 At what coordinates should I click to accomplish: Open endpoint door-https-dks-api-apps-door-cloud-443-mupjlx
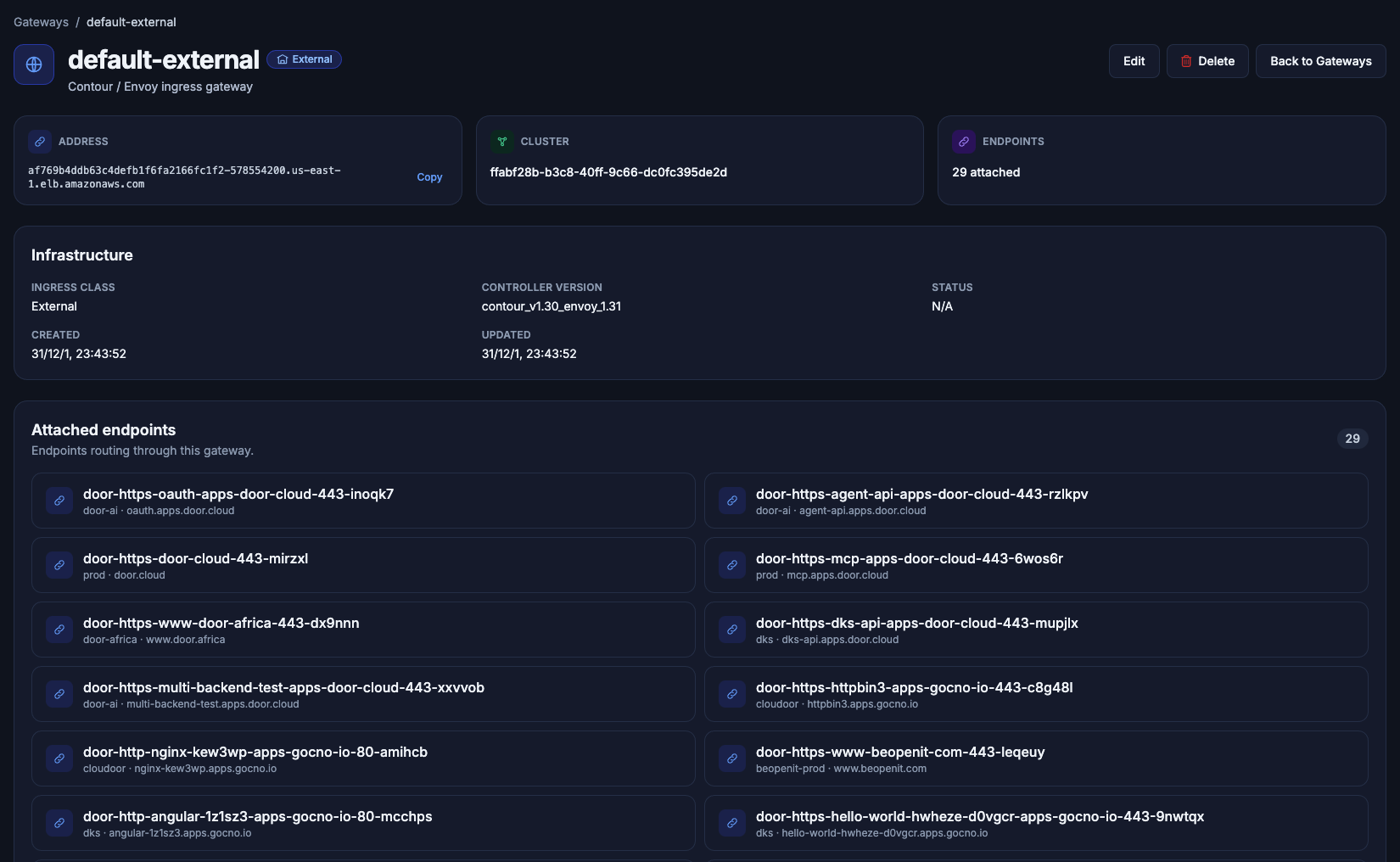pos(1036,630)
